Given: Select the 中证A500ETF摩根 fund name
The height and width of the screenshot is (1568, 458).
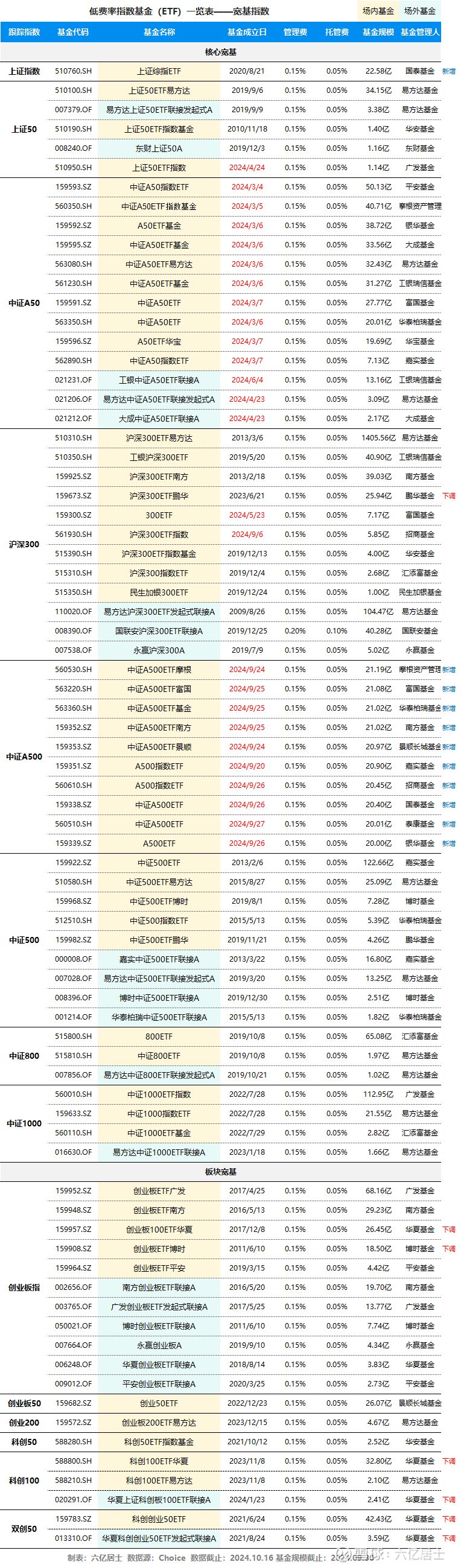Looking at the screenshot, I should [x=159, y=670].
